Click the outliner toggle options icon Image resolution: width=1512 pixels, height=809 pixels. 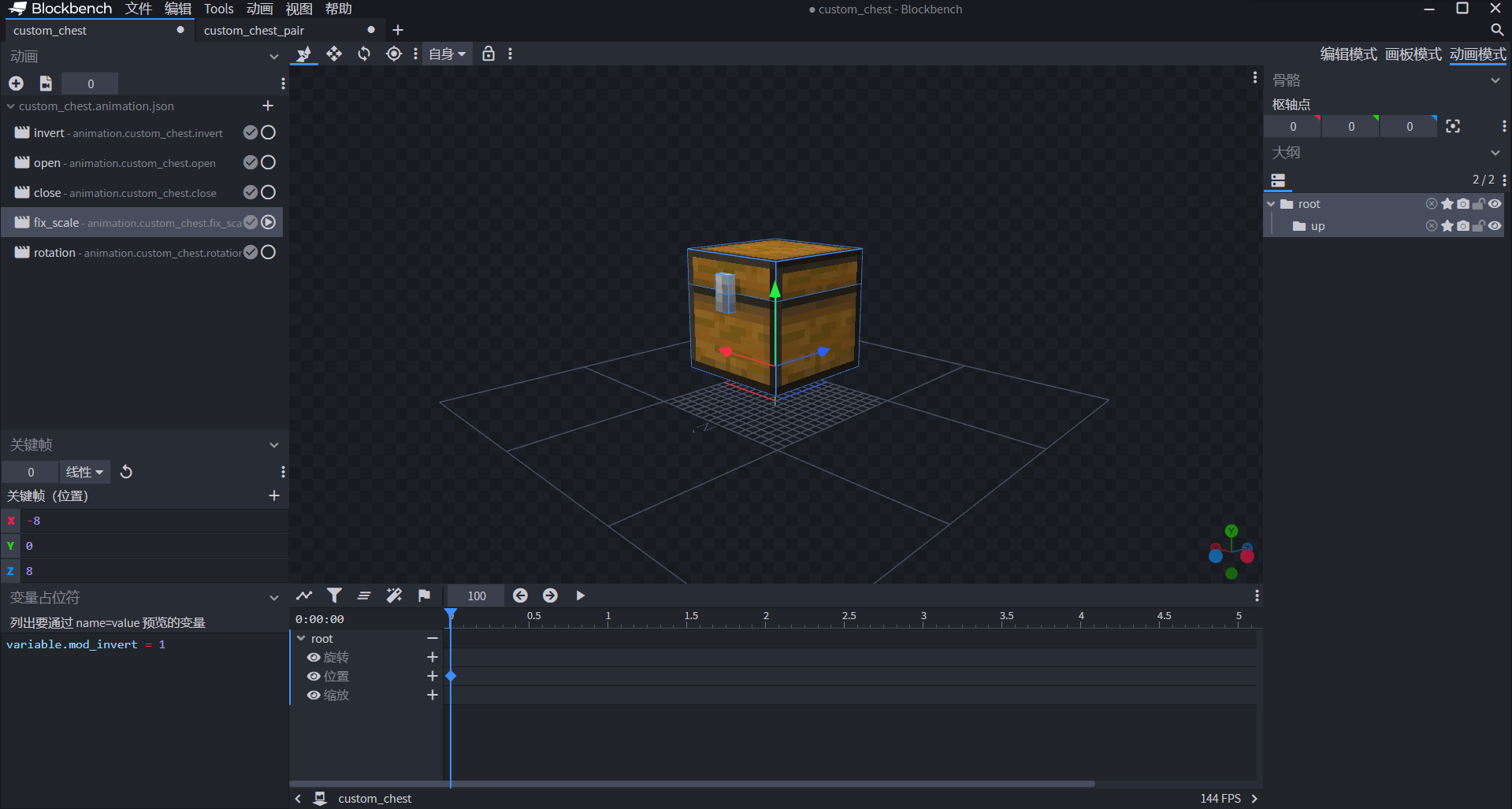(1278, 180)
